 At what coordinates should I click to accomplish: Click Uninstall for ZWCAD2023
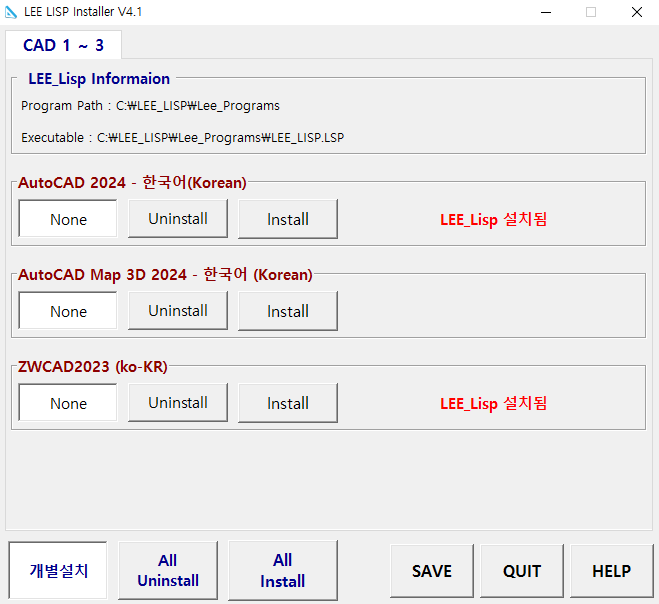[178, 403]
